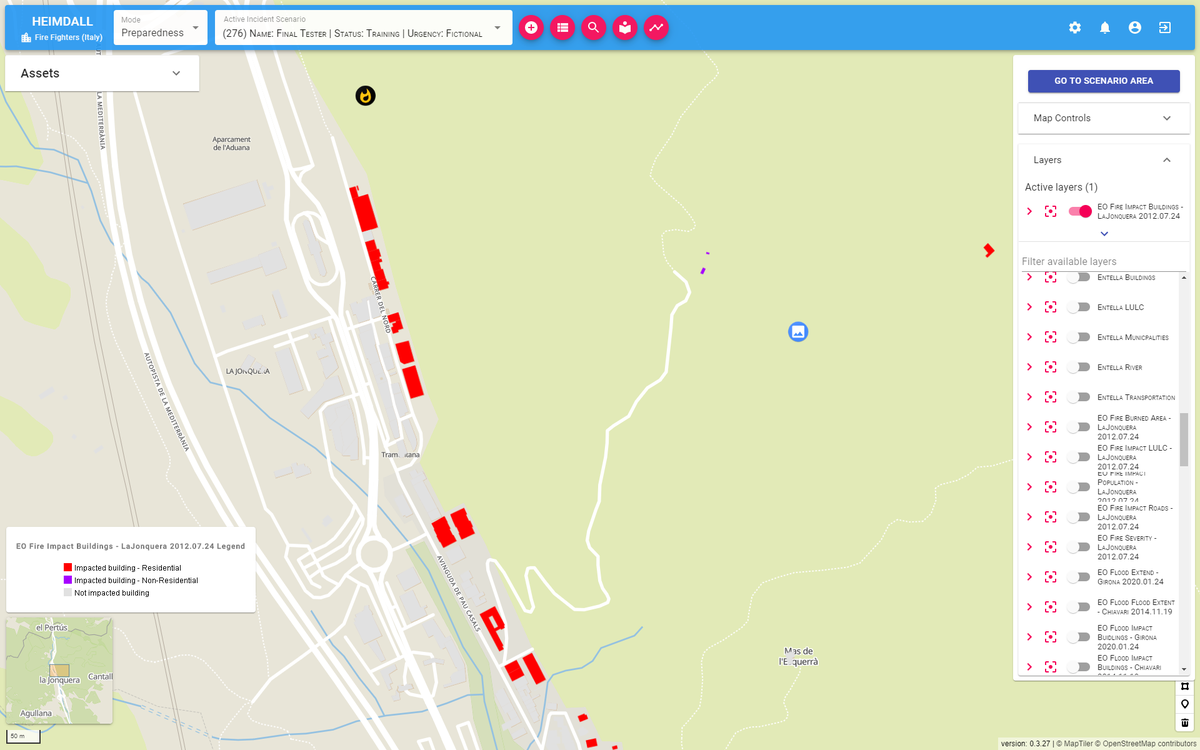Screen dimensions: 1200x750
Task: Enable Entella River layer
Action: coord(1078,367)
